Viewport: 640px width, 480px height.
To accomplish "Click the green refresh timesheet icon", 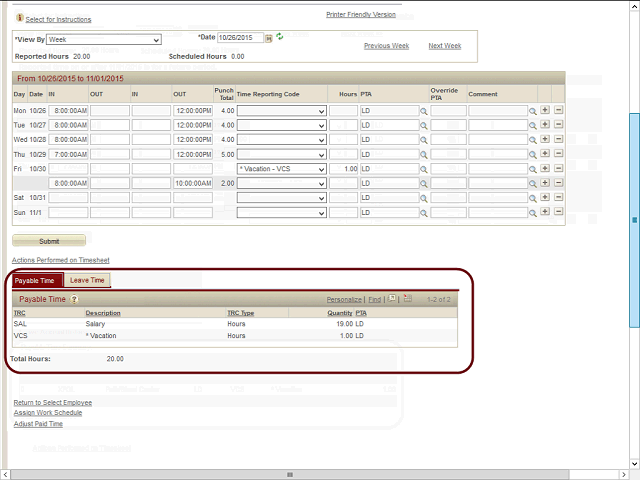I will coord(280,37).
